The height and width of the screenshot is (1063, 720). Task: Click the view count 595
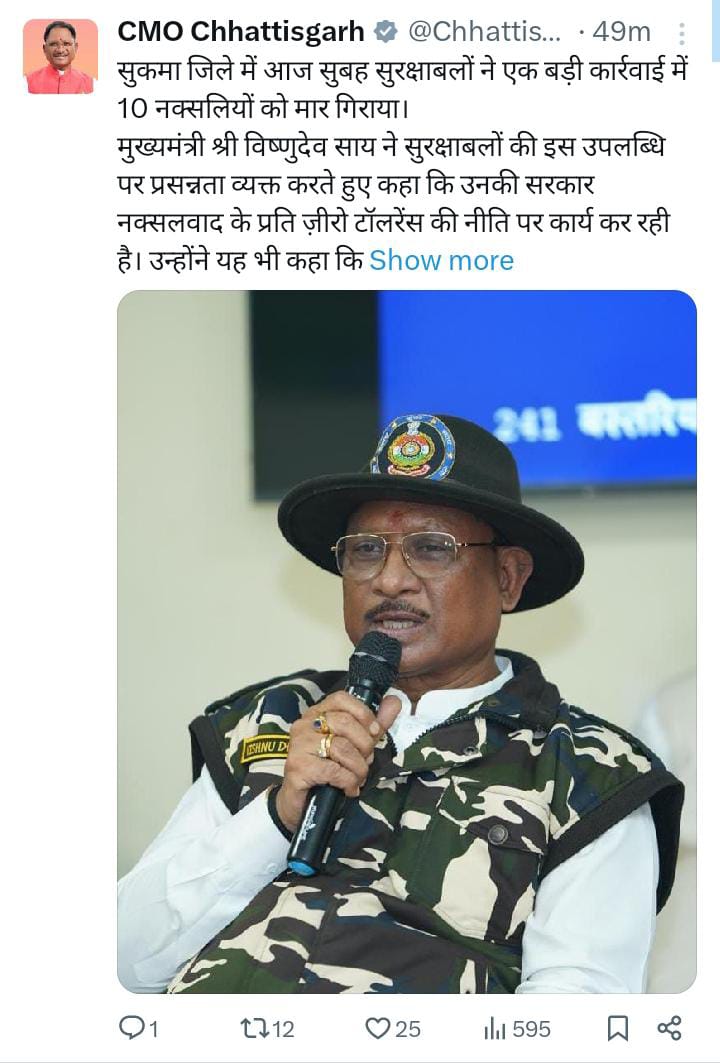(532, 1030)
